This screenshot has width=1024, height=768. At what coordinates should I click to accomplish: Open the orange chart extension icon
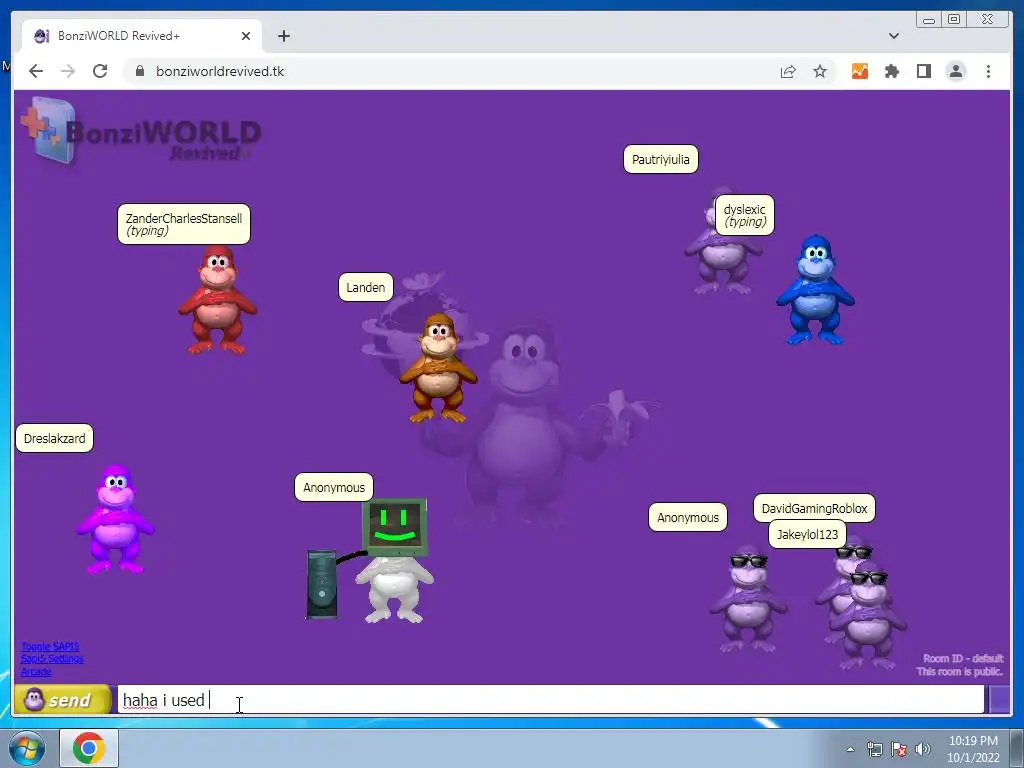pos(859,71)
